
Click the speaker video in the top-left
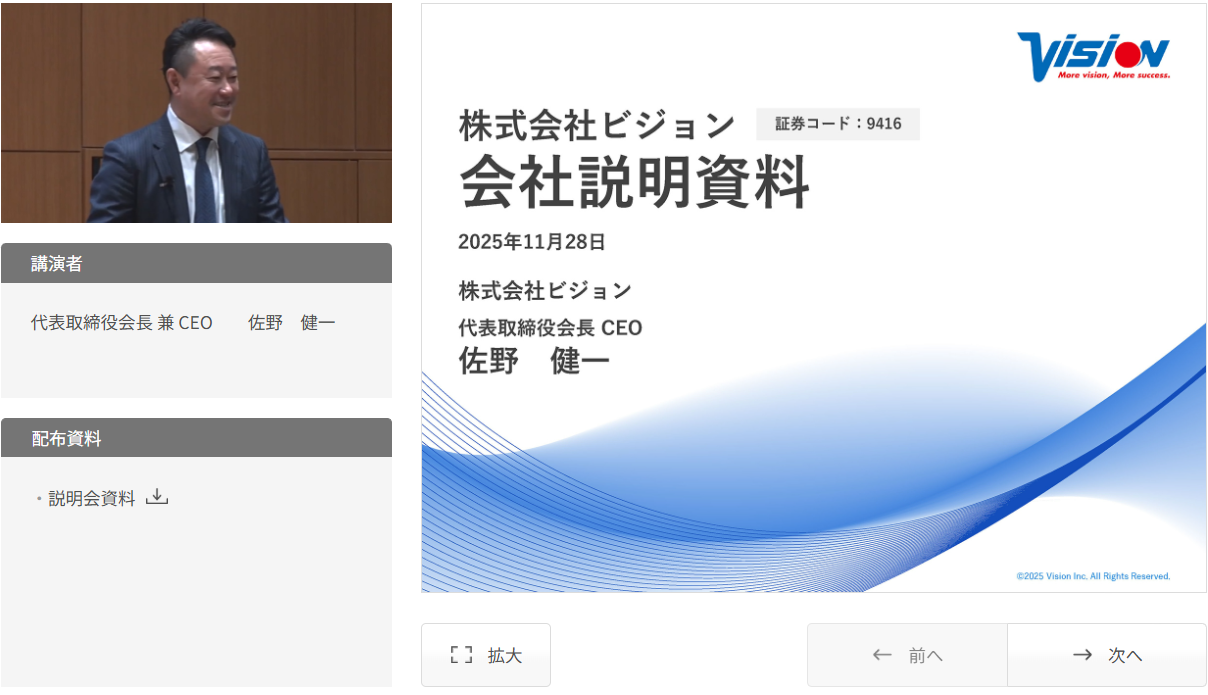196,112
